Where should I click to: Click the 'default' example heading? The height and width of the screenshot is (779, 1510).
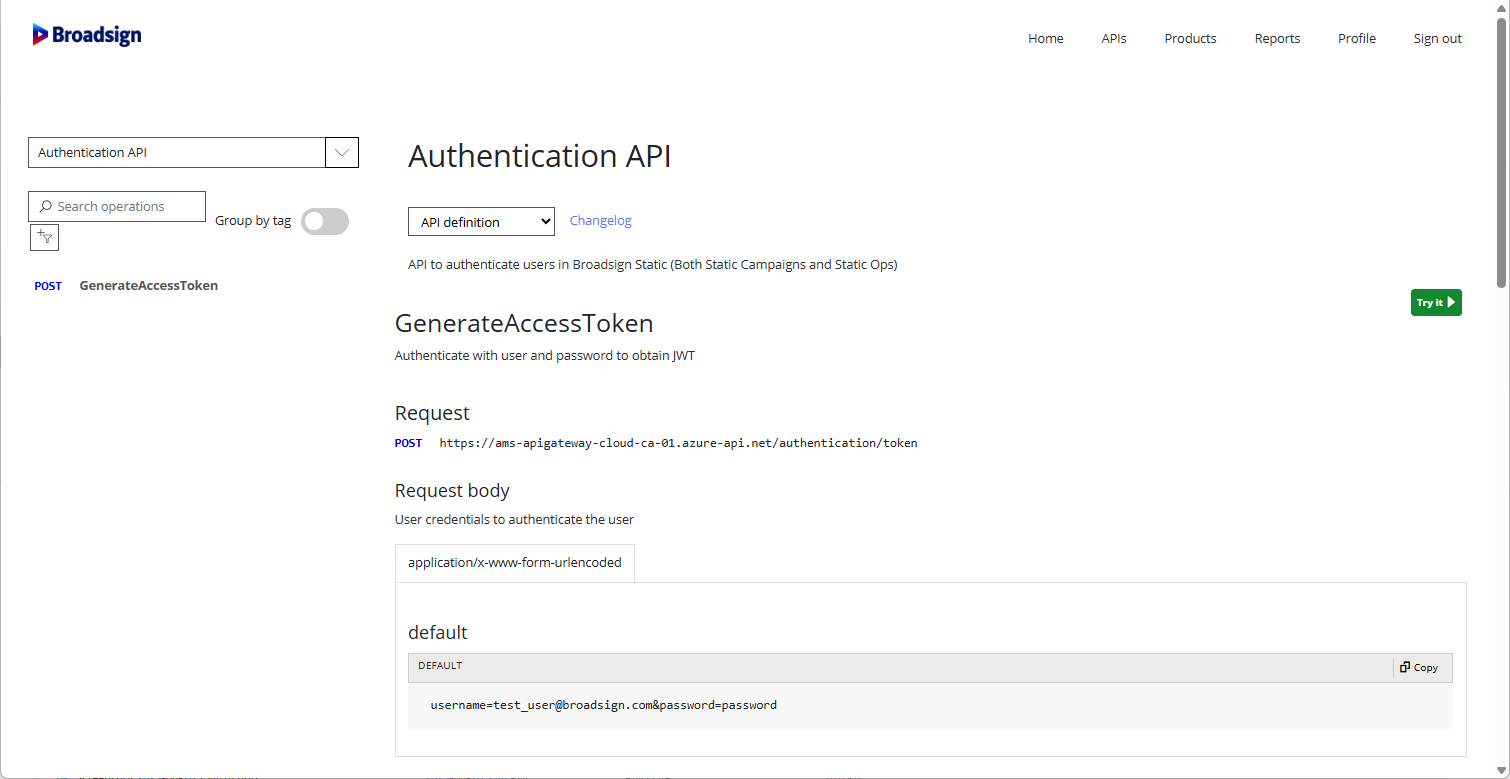438,633
